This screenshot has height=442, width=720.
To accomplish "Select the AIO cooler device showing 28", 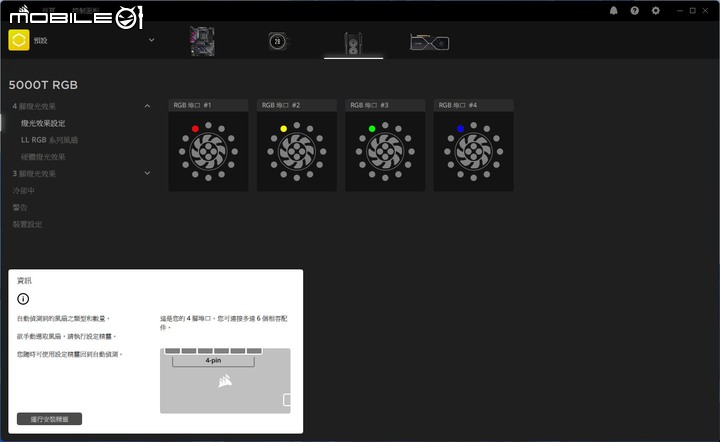I will point(277,41).
